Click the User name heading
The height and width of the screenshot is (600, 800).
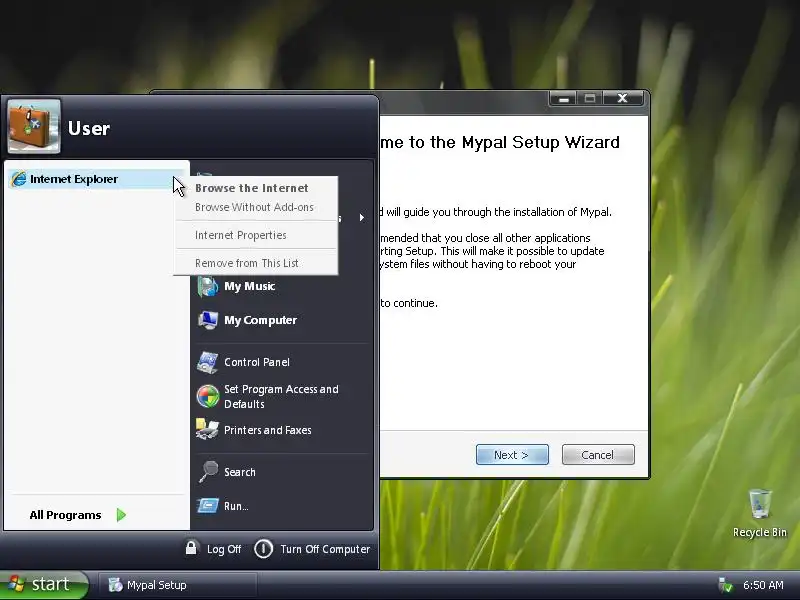(x=89, y=129)
